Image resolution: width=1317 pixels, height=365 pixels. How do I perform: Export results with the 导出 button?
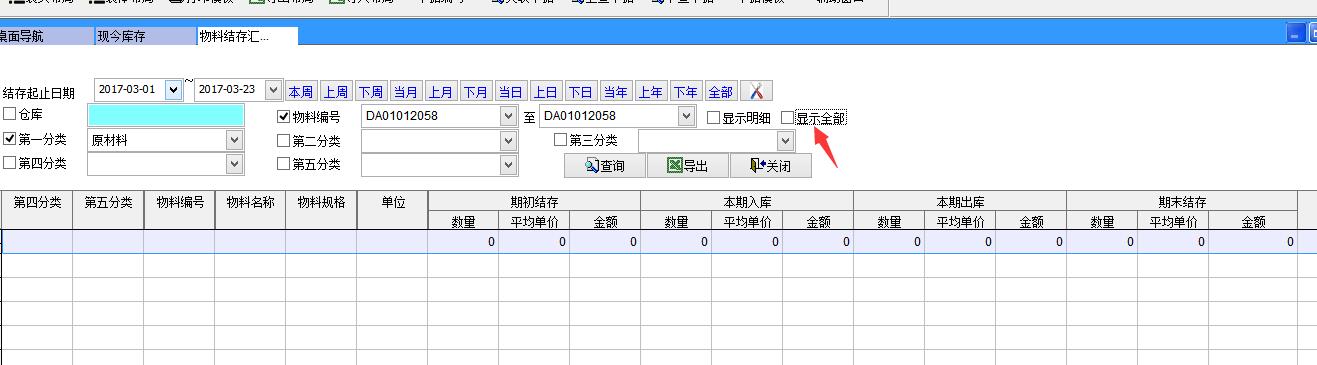click(x=688, y=166)
